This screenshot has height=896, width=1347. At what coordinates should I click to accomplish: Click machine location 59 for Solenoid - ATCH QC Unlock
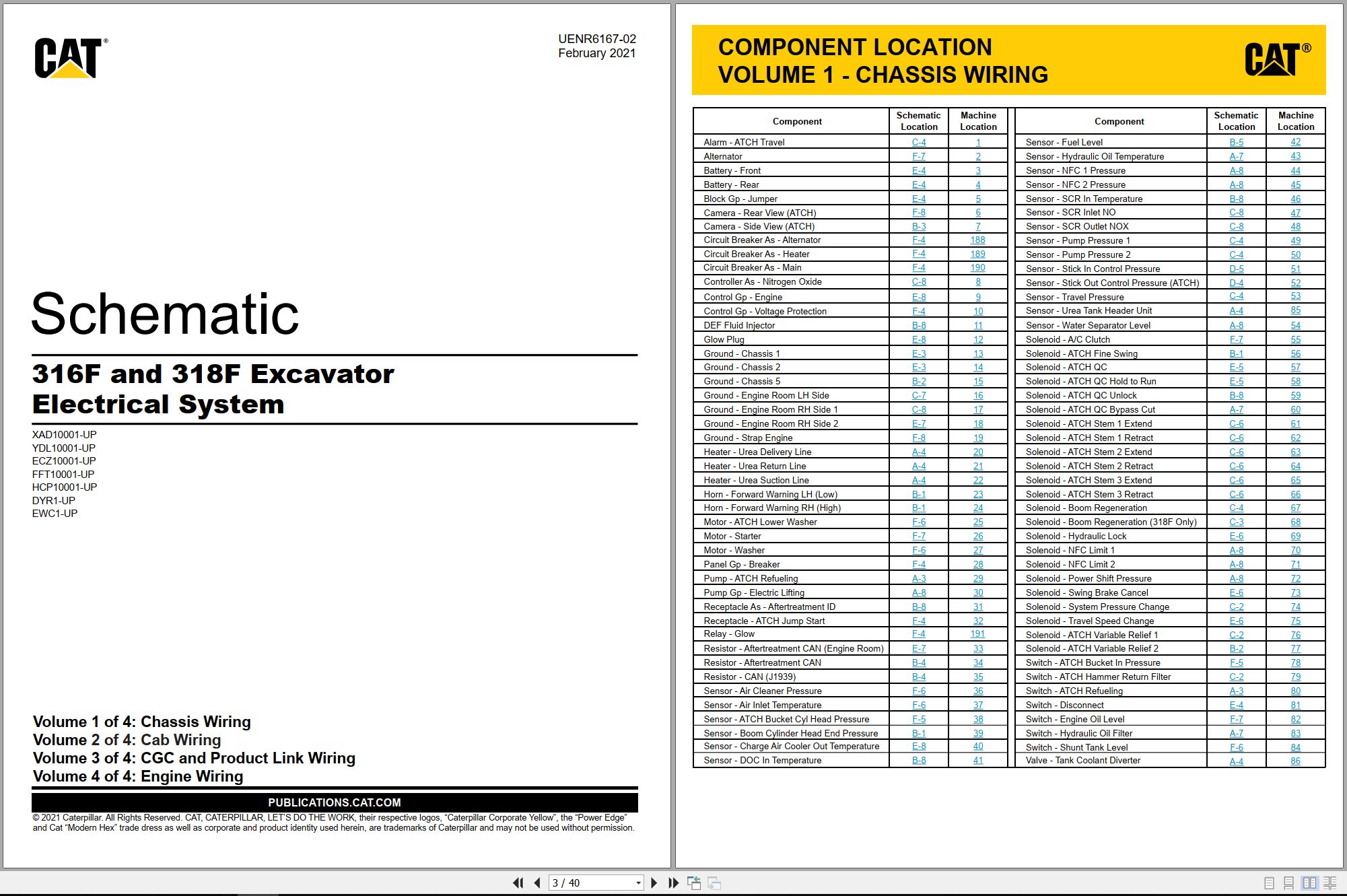tap(1296, 395)
